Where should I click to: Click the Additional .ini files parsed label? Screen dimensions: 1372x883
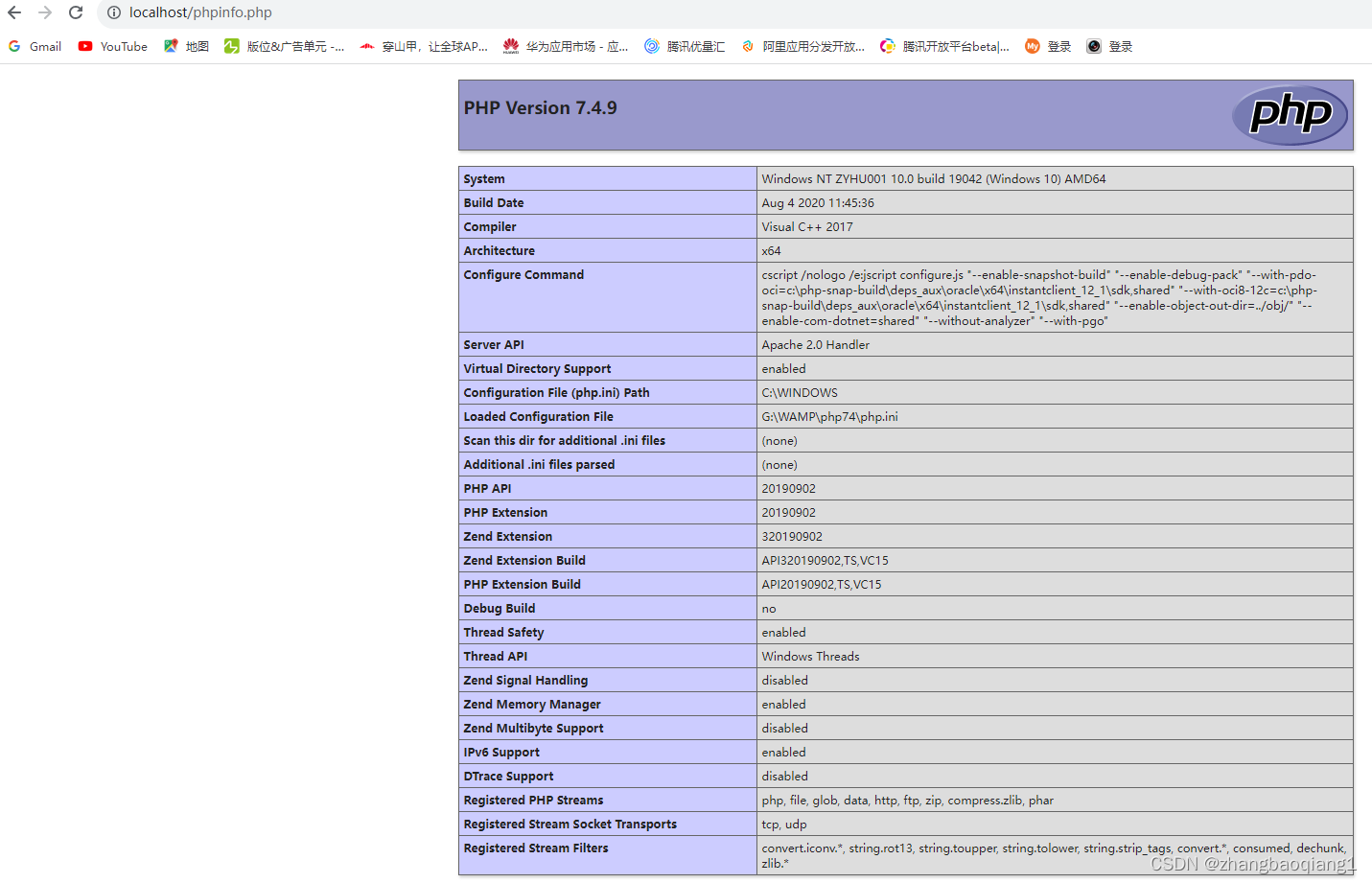point(539,465)
